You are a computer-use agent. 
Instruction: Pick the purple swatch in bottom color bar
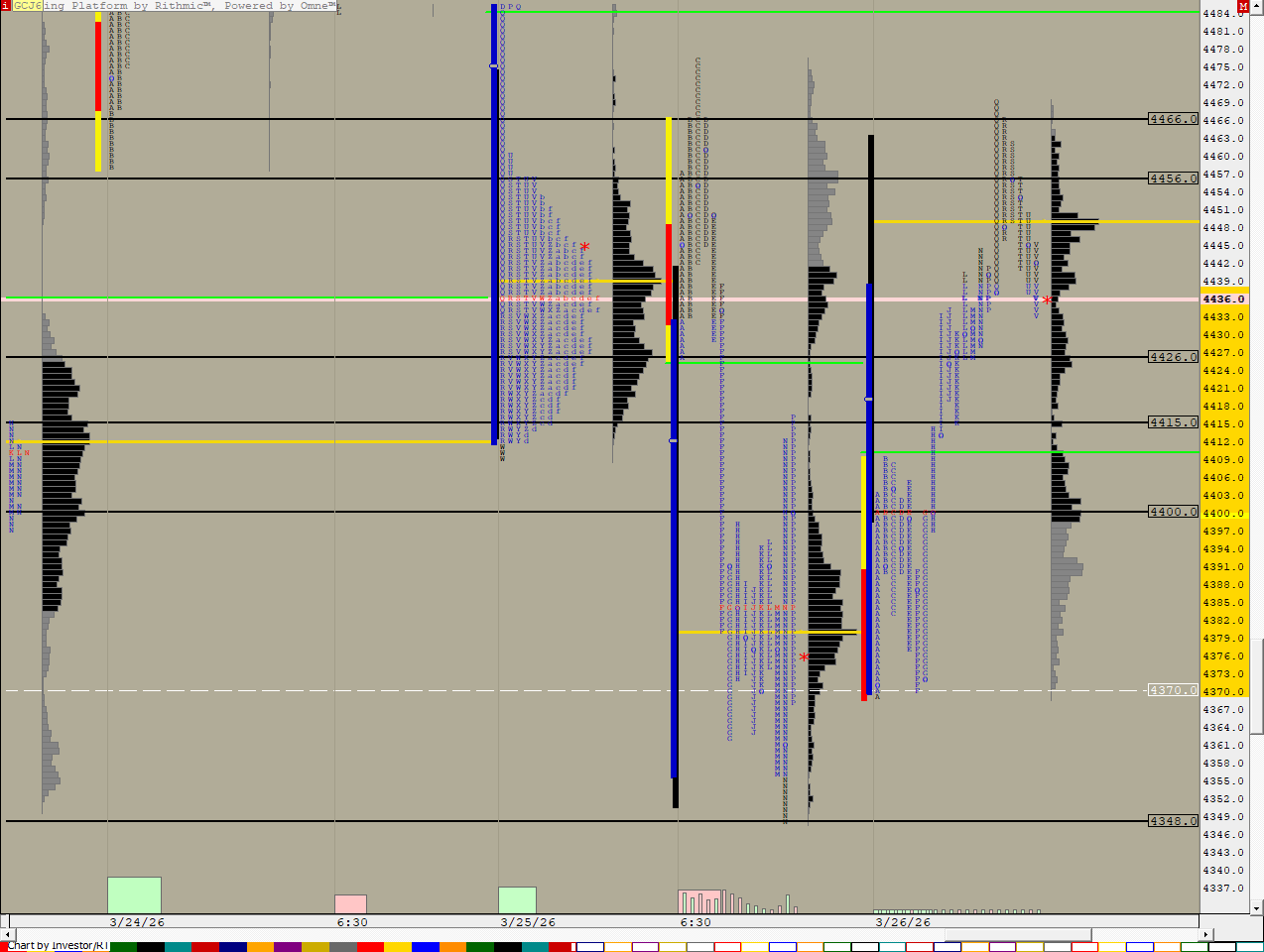pos(287,947)
